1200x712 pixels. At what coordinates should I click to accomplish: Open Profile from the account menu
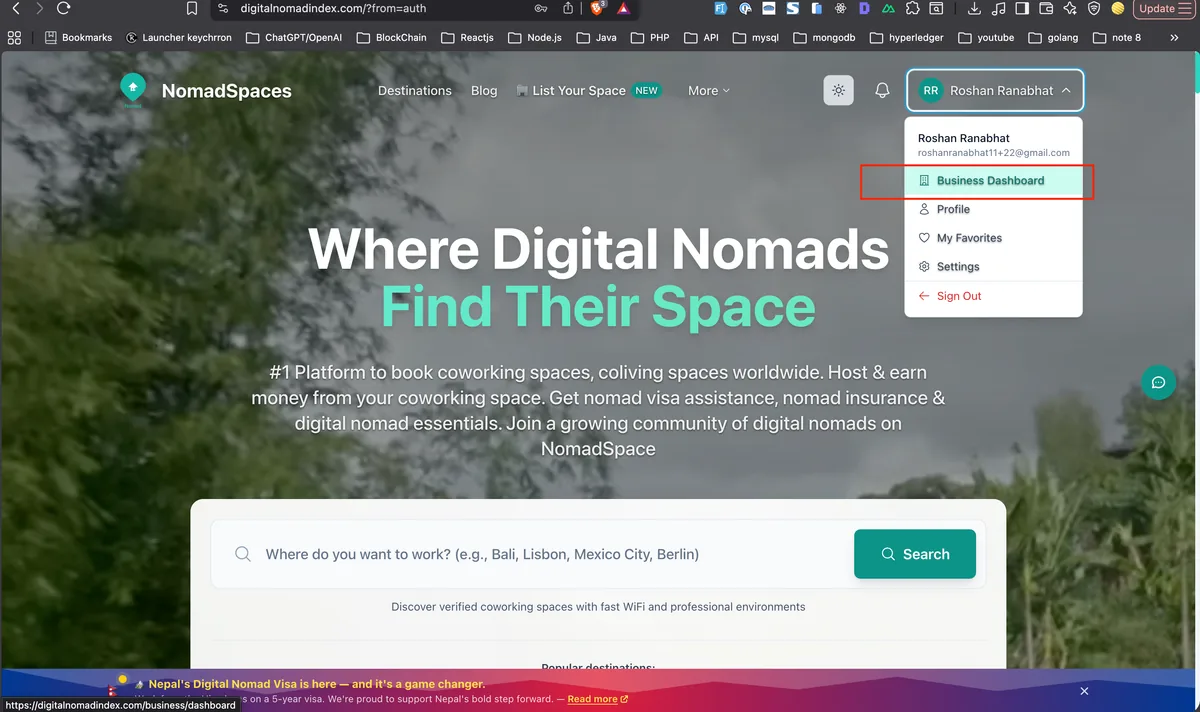tap(951, 209)
